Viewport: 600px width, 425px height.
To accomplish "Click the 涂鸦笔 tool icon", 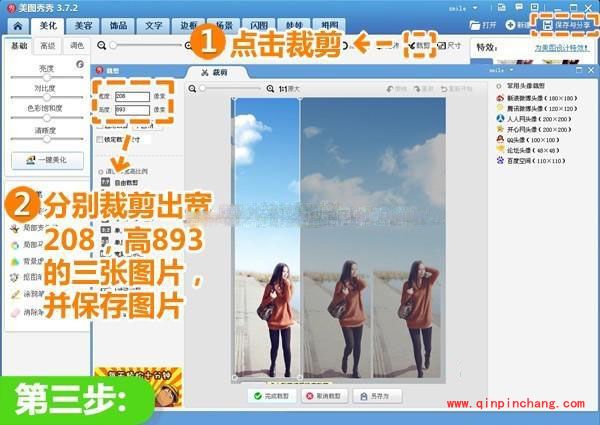I will 15,295.
